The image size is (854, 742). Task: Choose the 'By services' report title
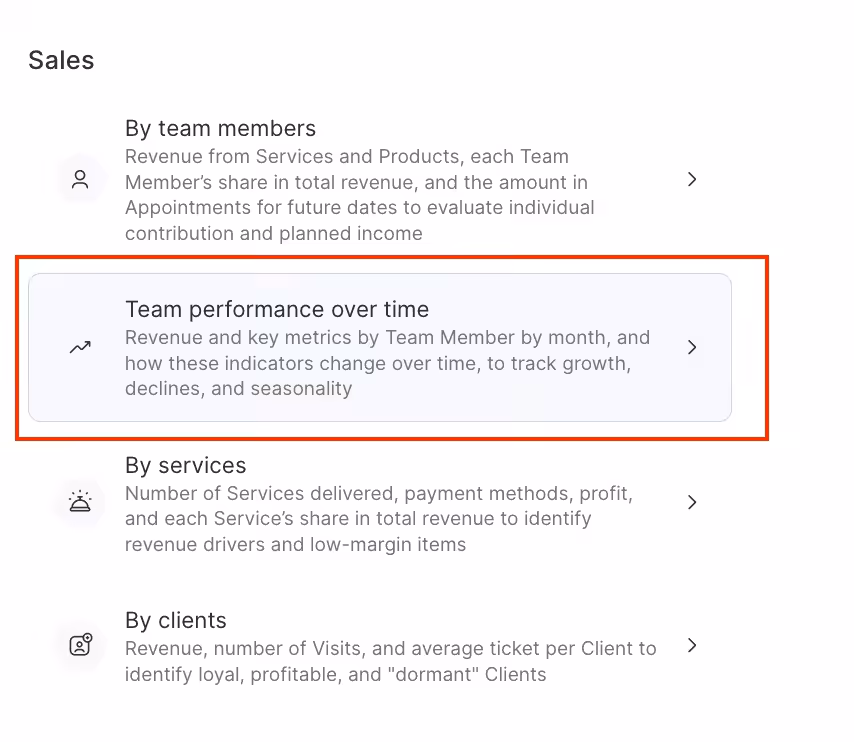coord(185,466)
